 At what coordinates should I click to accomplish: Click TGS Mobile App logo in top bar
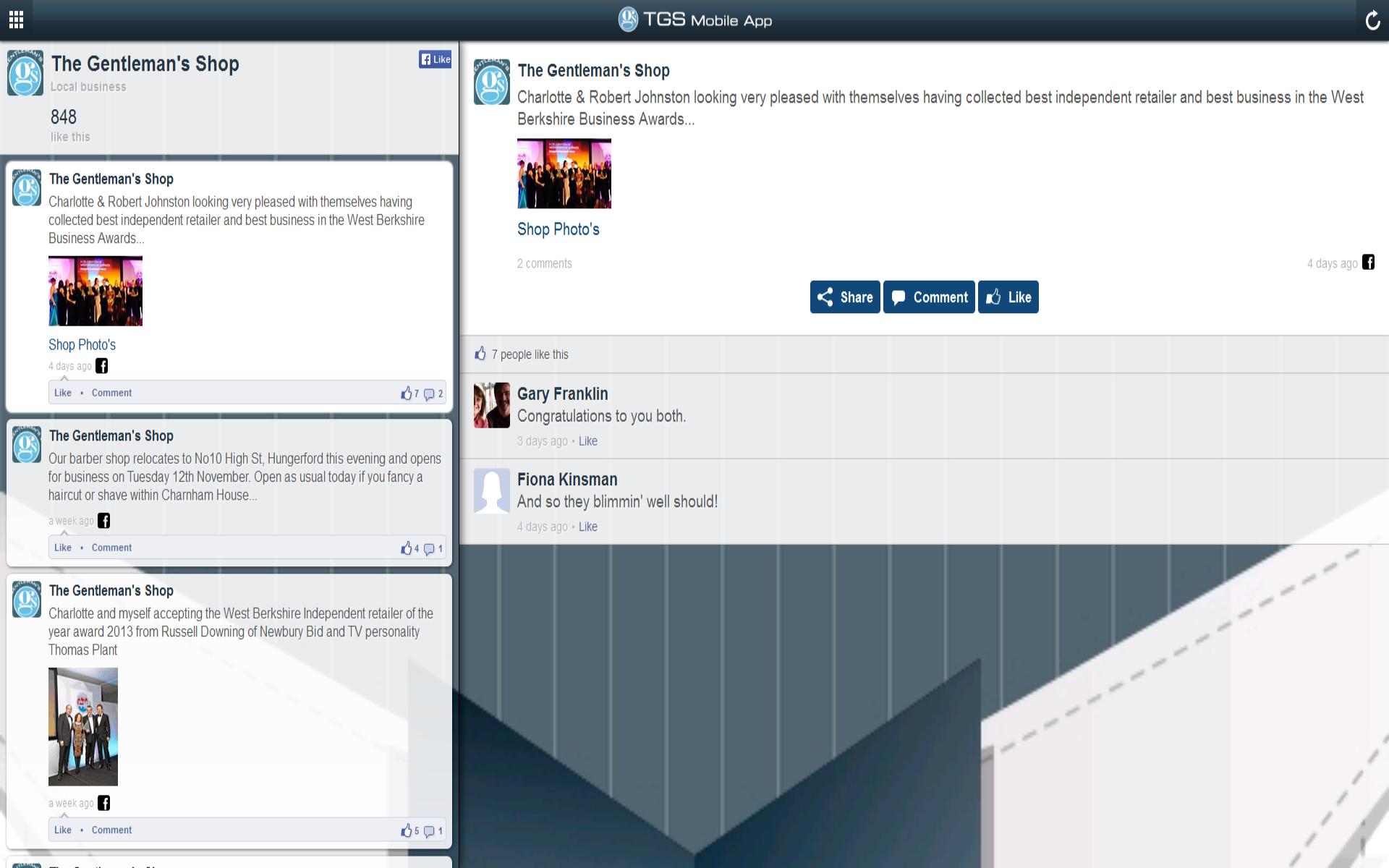tap(695, 20)
